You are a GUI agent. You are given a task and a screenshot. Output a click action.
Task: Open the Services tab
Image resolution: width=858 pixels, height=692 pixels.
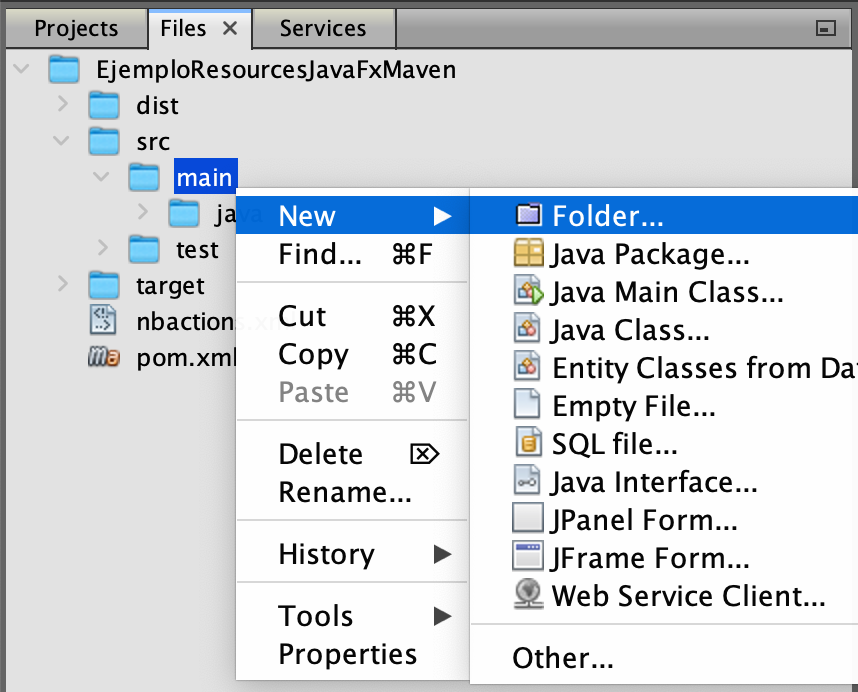322,29
